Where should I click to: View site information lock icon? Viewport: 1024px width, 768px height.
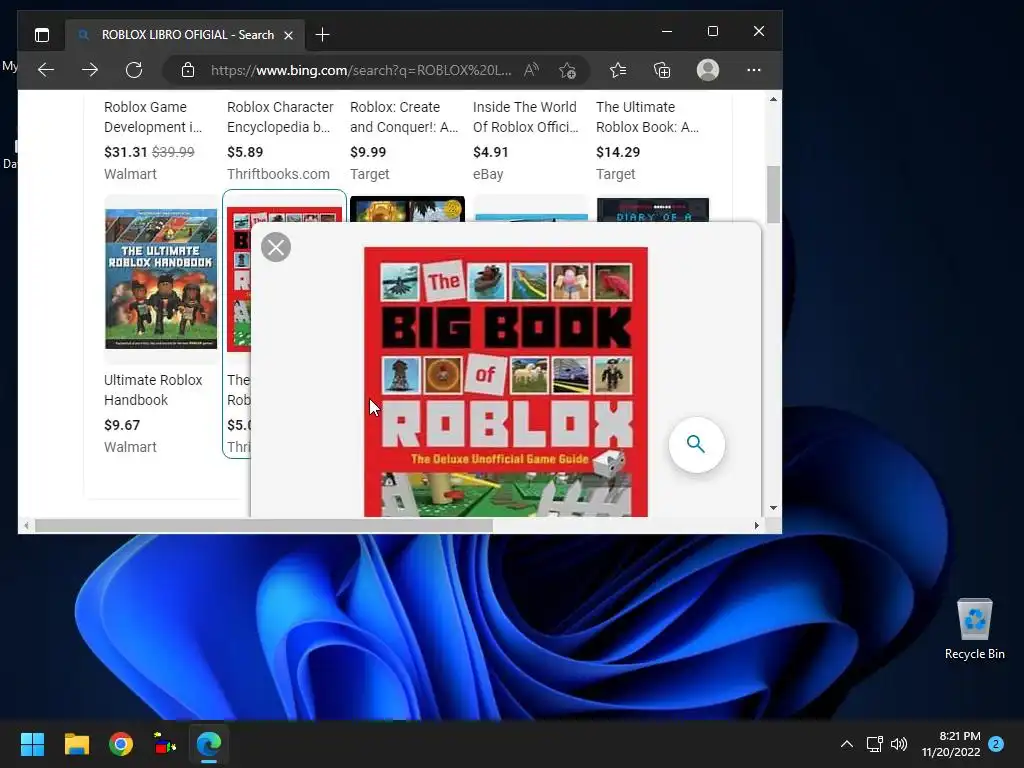[x=187, y=70]
